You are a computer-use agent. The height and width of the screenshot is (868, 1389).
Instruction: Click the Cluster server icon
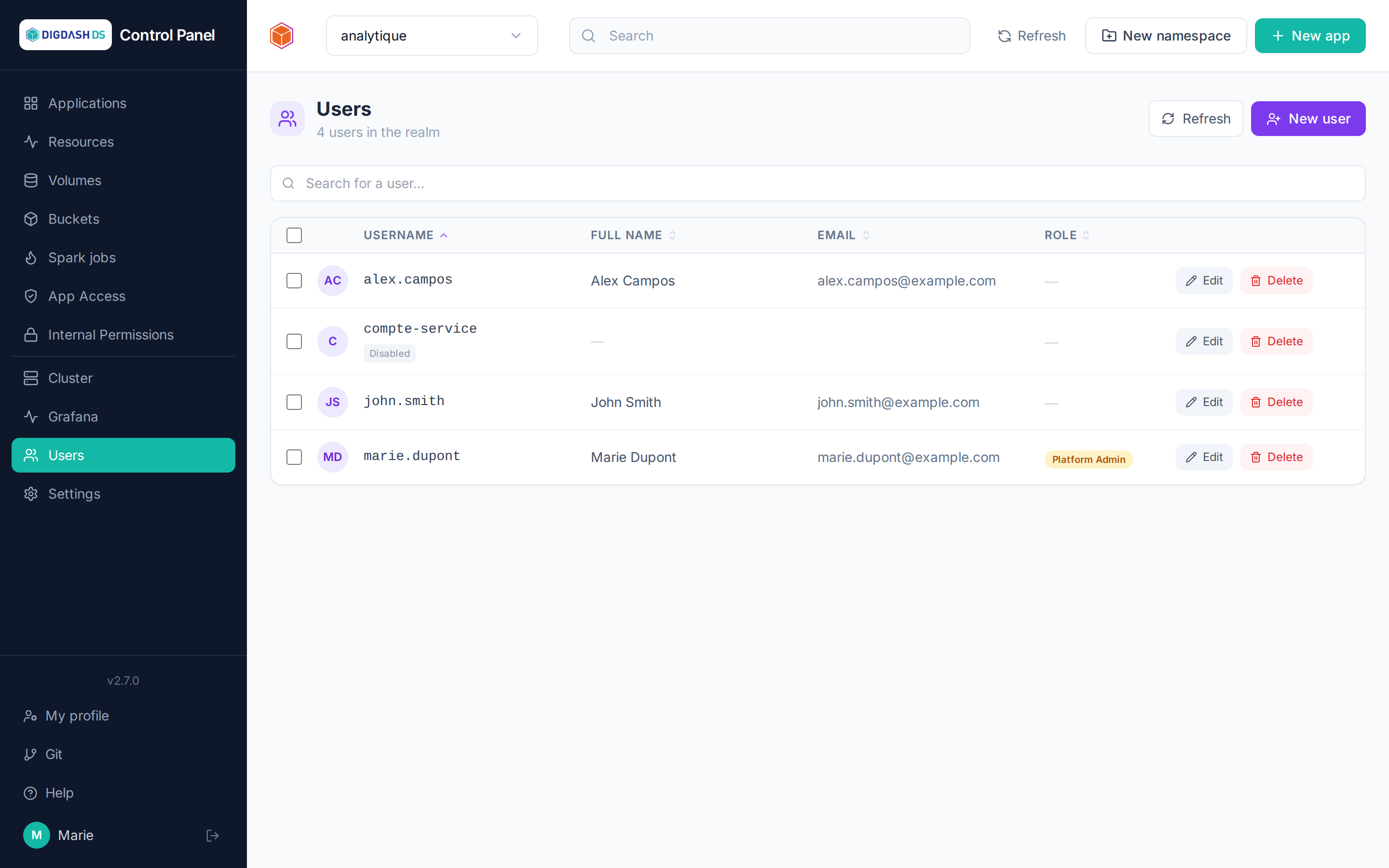31,379
